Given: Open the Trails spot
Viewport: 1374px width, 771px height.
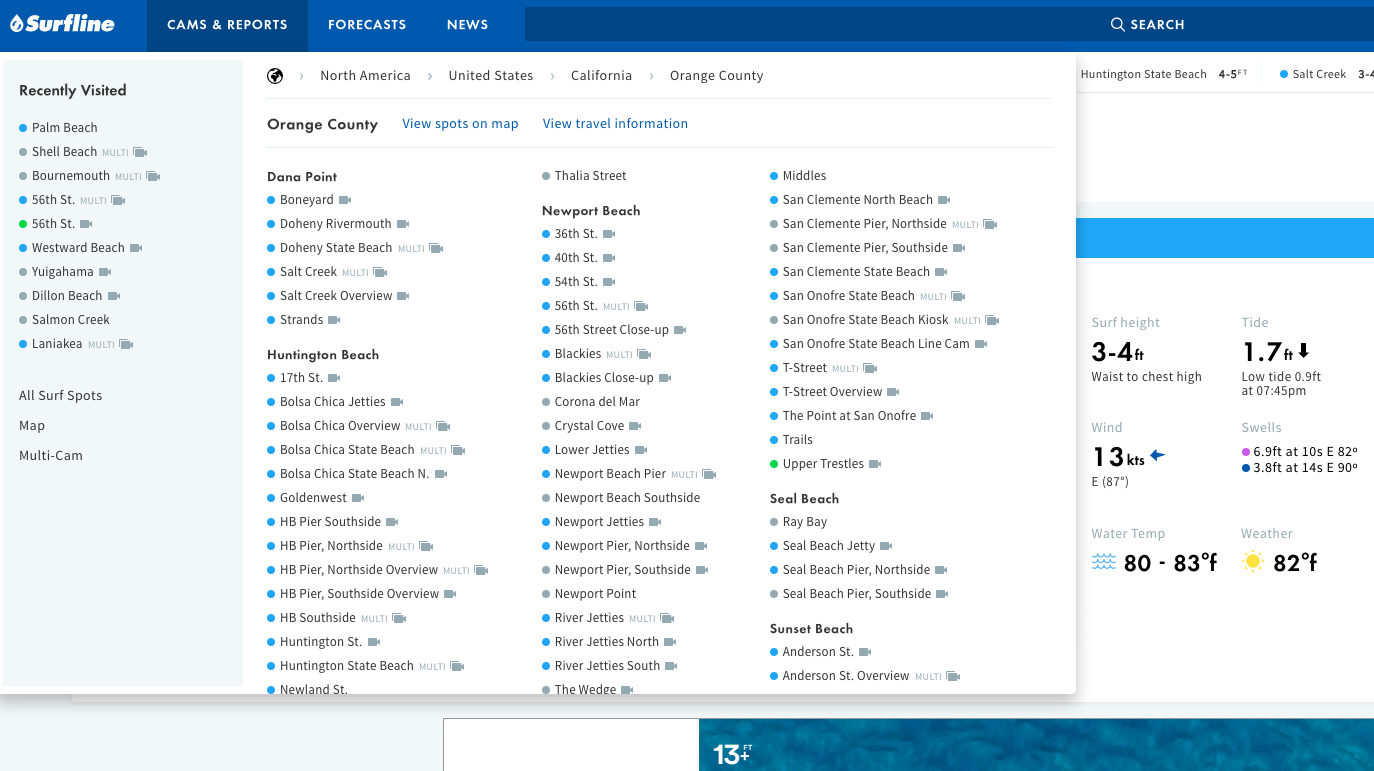Looking at the screenshot, I should [797, 440].
